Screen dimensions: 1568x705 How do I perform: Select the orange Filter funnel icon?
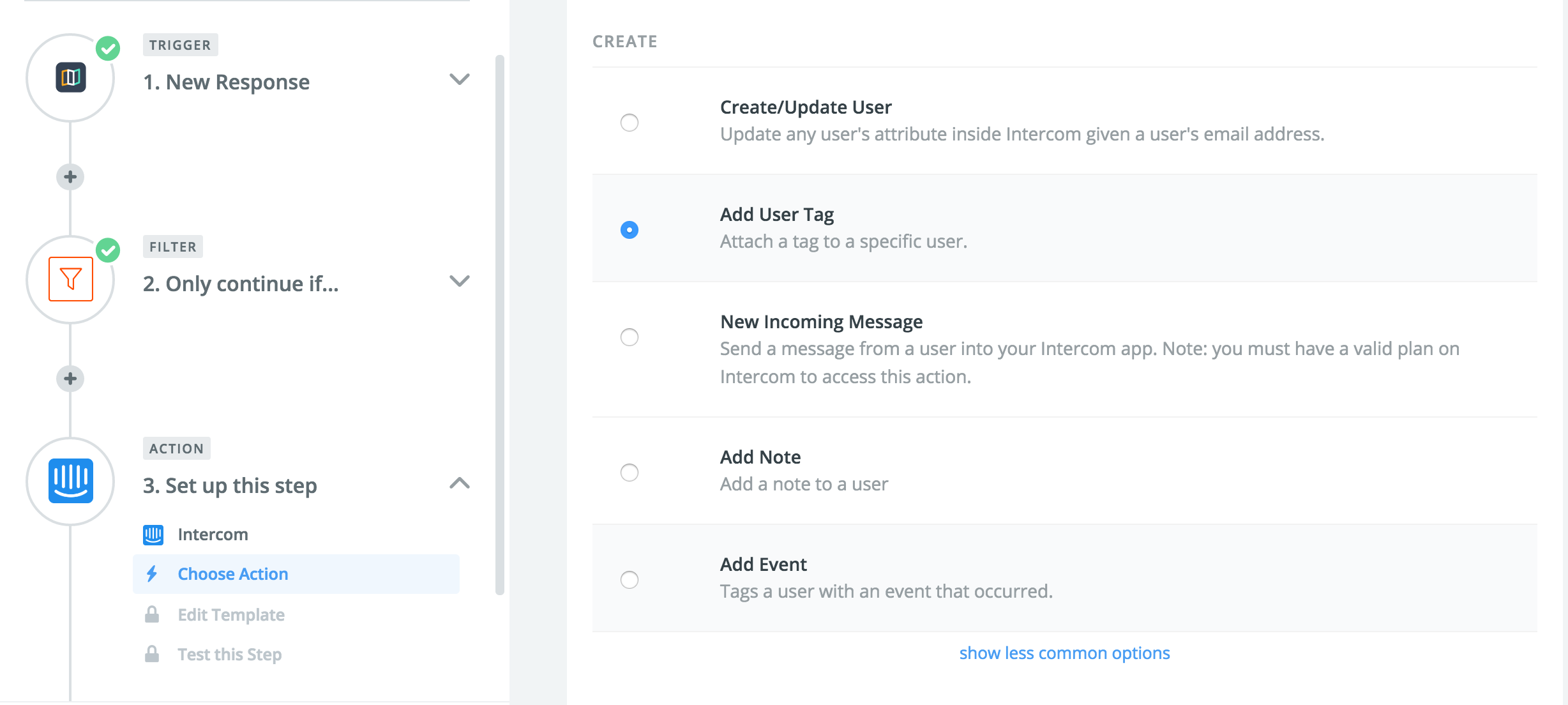point(72,279)
